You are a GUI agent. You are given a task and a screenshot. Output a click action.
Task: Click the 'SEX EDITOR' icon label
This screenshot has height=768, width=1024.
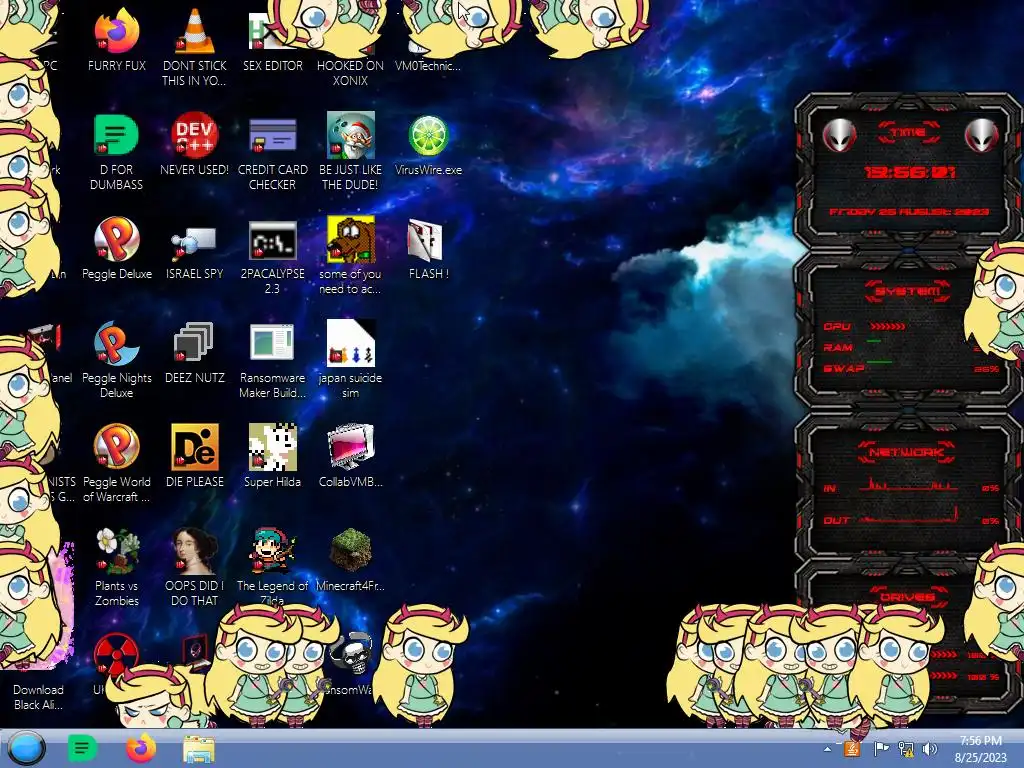(x=272, y=65)
